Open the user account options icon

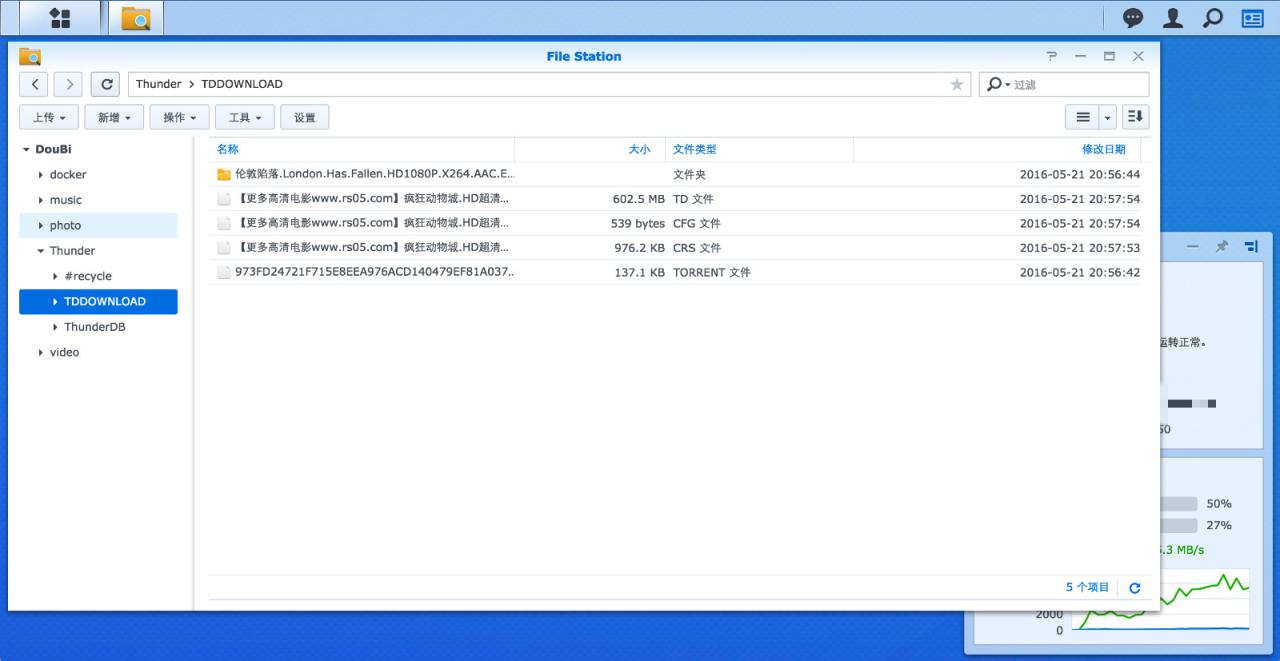point(1173,18)
